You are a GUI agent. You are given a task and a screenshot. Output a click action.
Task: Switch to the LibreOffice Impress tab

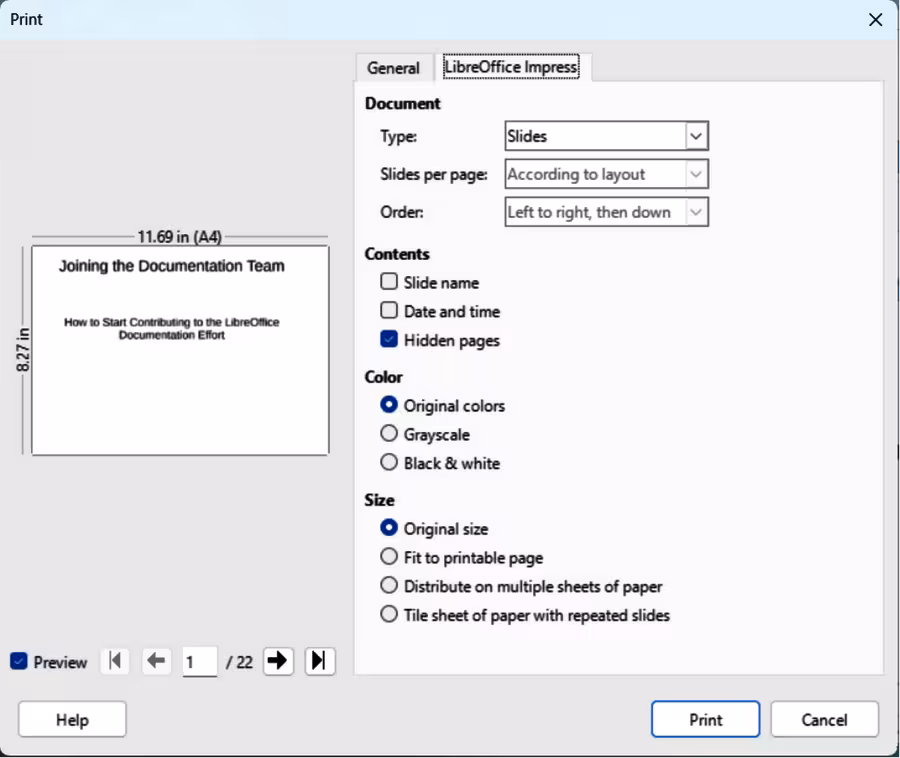[511, 67]
